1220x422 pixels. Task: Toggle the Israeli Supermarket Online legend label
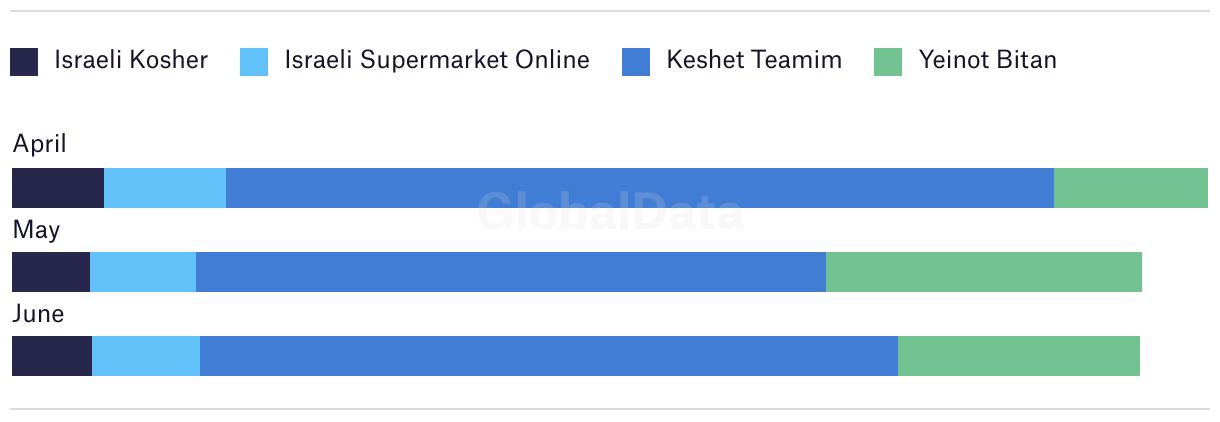[437, 61]
